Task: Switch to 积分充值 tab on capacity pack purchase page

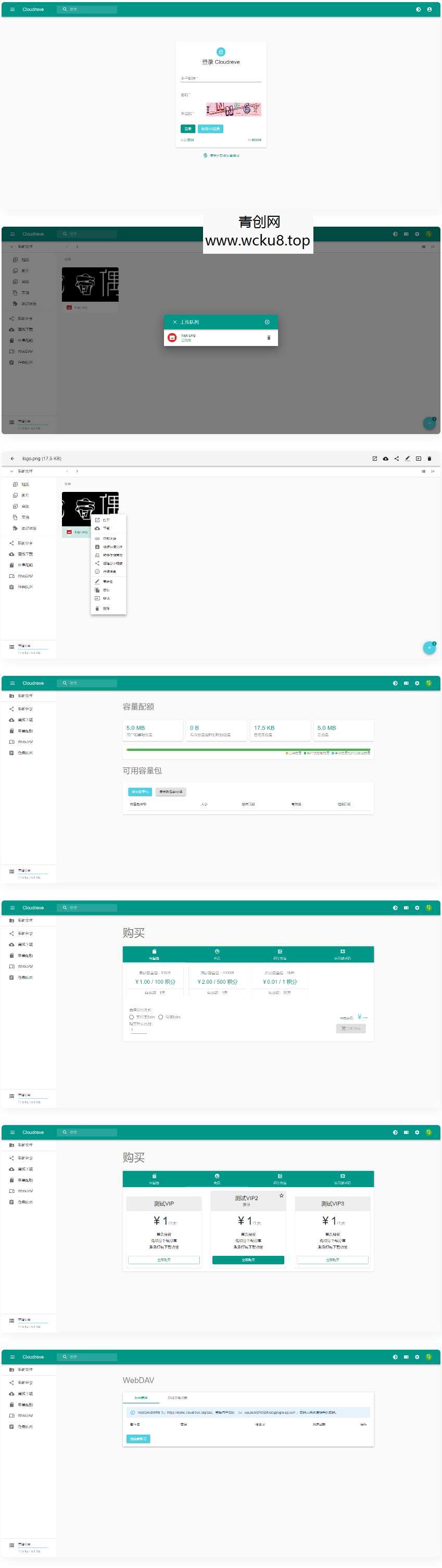Action: pos(280,954)
